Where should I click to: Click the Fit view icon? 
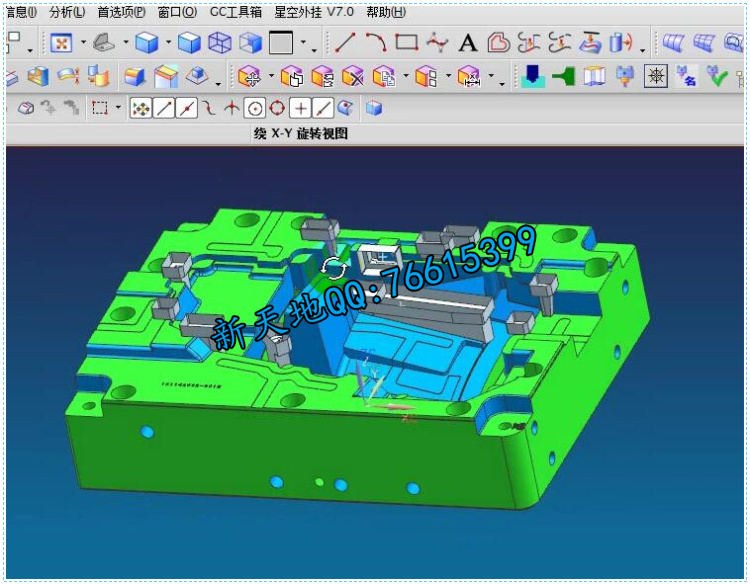tap(61, 43)
